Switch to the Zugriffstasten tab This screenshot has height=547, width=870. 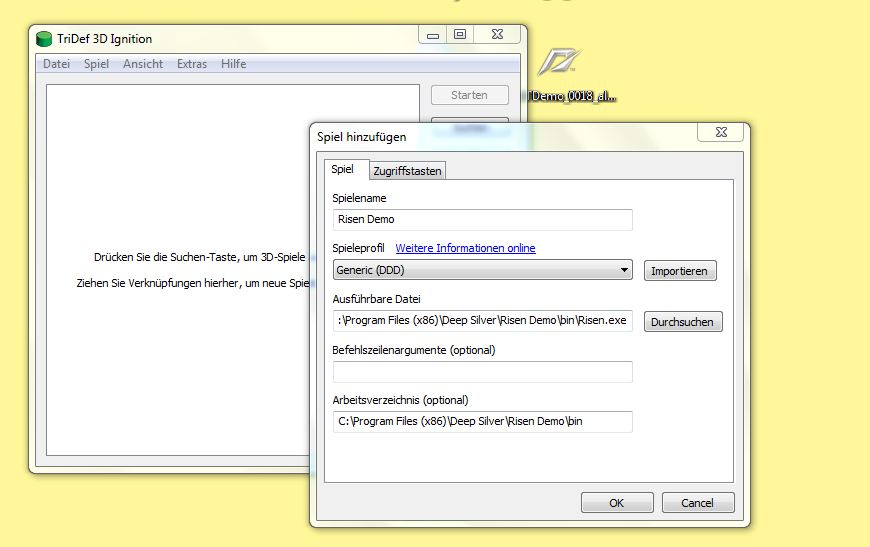tap(407, 171)
